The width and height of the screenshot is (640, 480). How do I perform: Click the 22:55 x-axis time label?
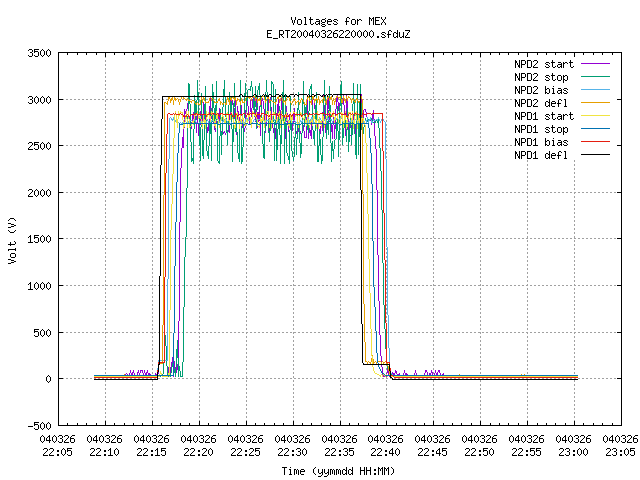pos(526,453)
